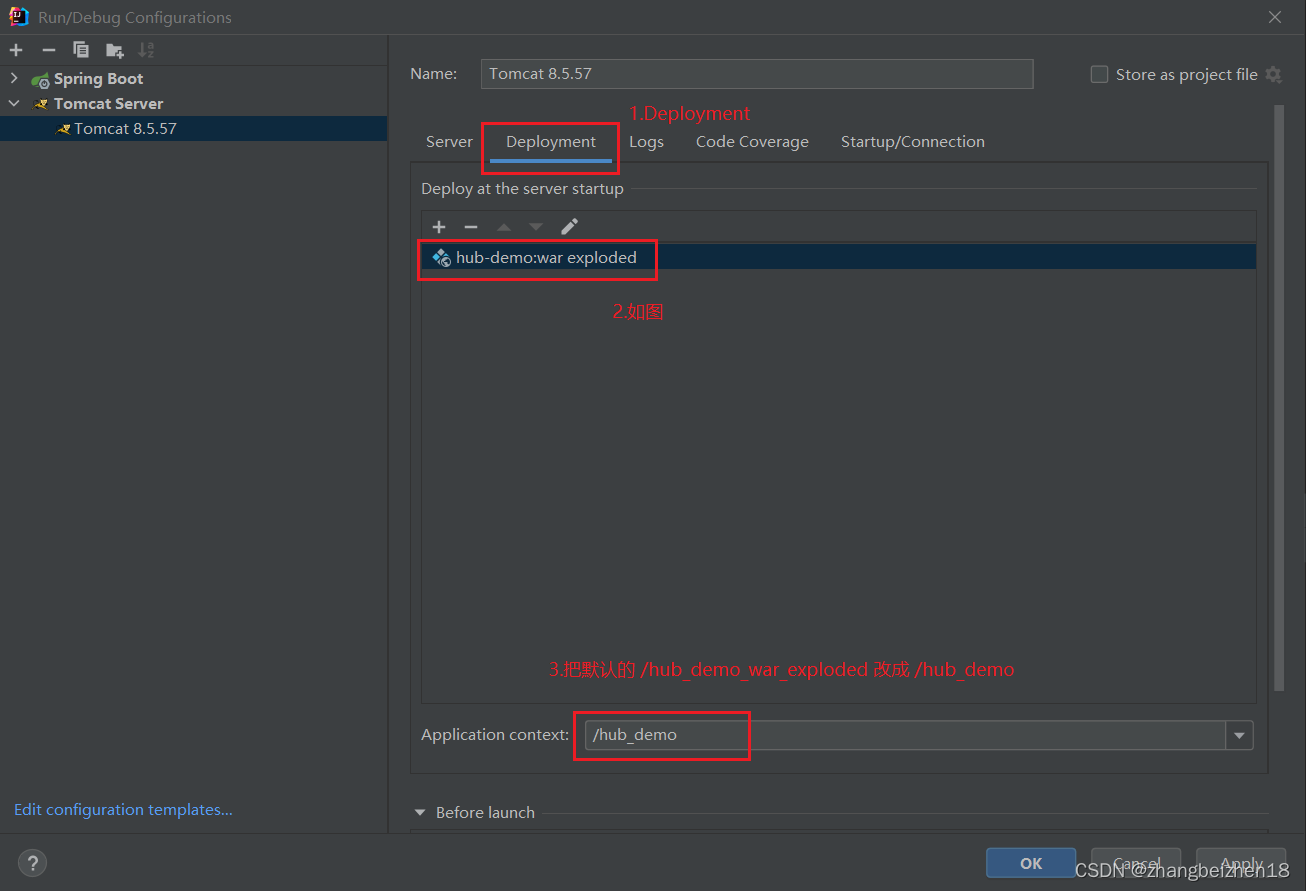Sort configurations in the left panel
Screen dimensions: 1306x891
pyautogui.click(x=146, y=49)
